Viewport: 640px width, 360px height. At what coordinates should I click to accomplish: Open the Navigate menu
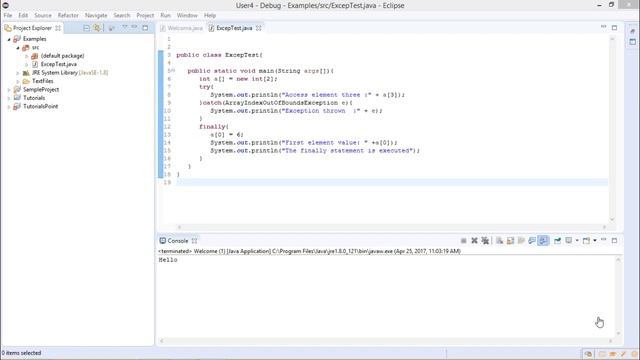click(x=96, y=15)
